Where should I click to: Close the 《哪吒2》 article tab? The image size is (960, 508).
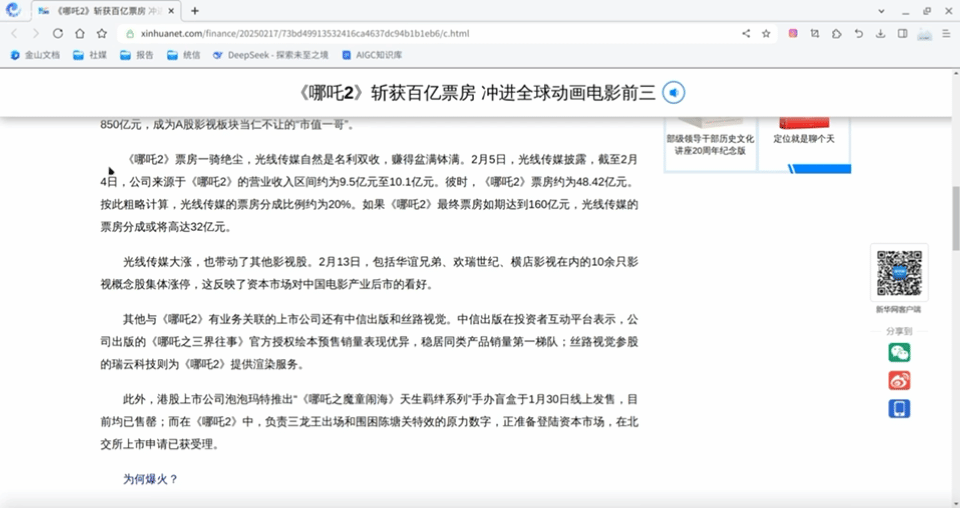click(x=171, y=10)
